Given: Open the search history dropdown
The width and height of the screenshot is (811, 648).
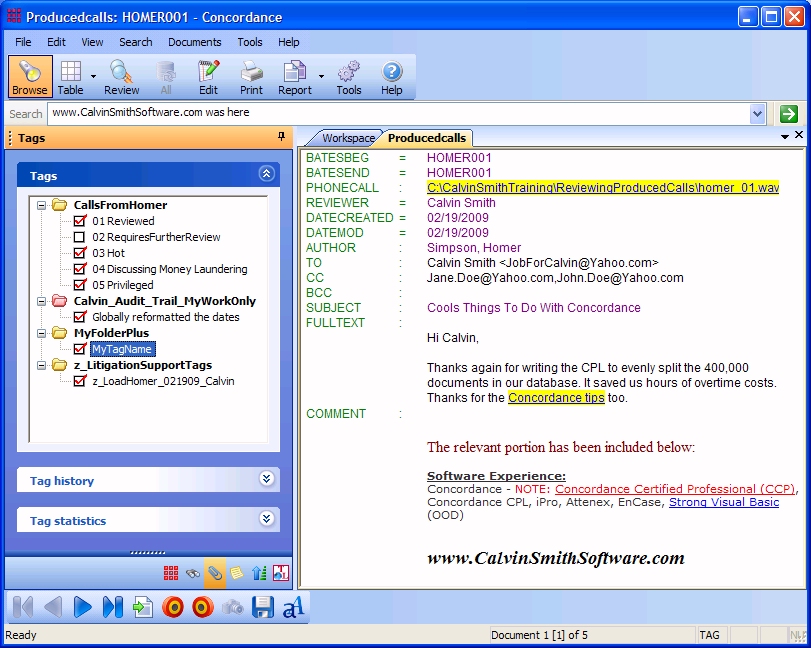Looking at the screenshot, I should point(758,114).
